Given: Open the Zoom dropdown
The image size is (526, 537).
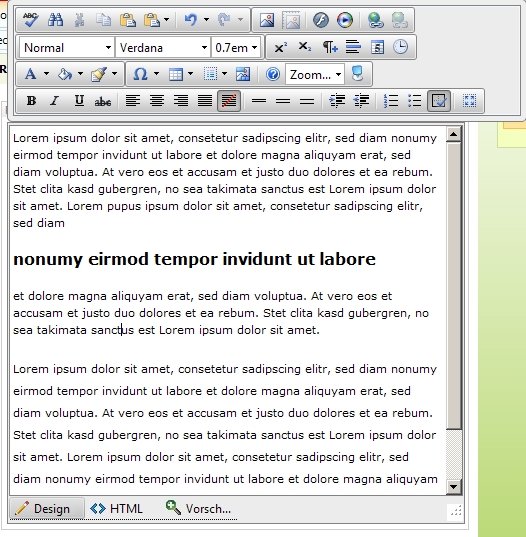Looking at the screenshot, I should (315, 74).
